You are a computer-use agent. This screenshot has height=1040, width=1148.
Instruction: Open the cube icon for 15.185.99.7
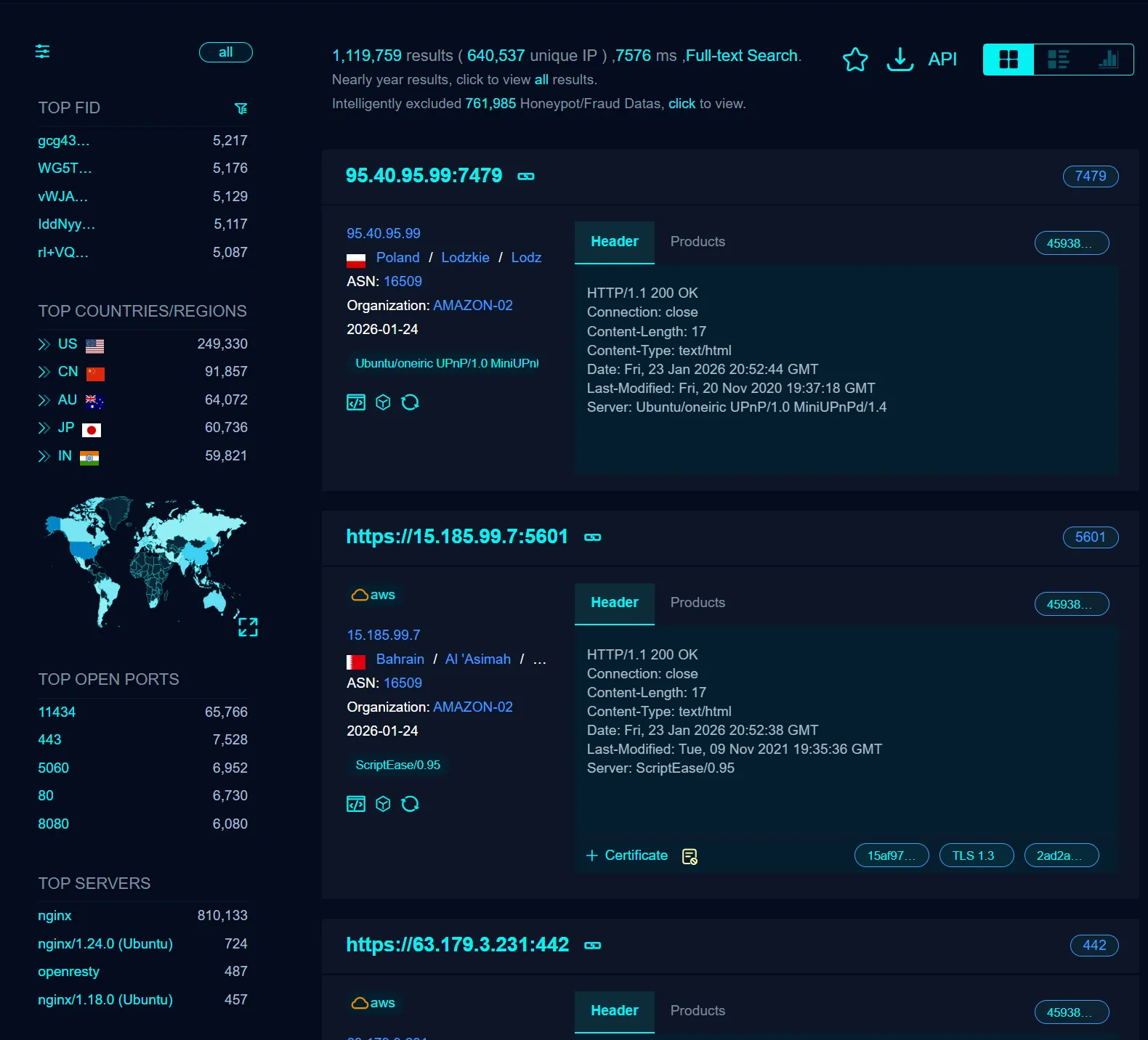coord(383,804)
